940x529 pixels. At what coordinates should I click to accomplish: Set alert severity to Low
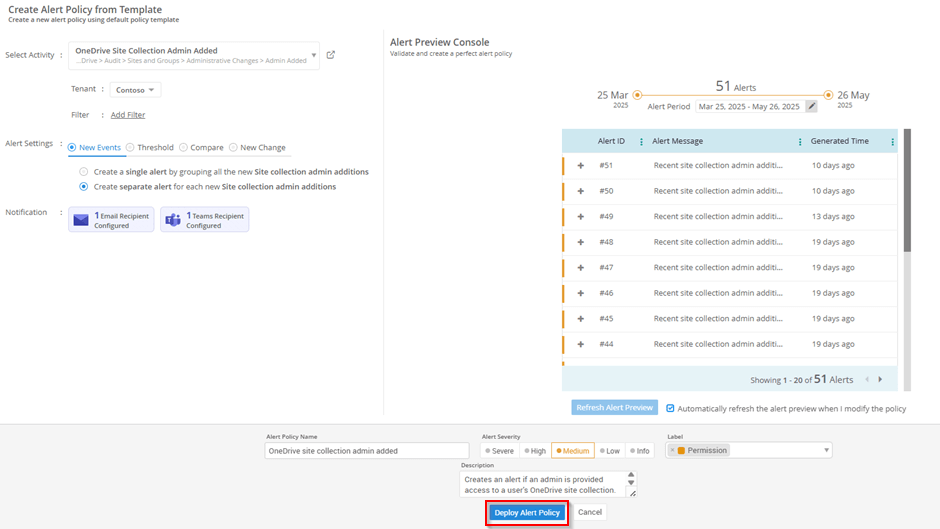click(610, 450)
